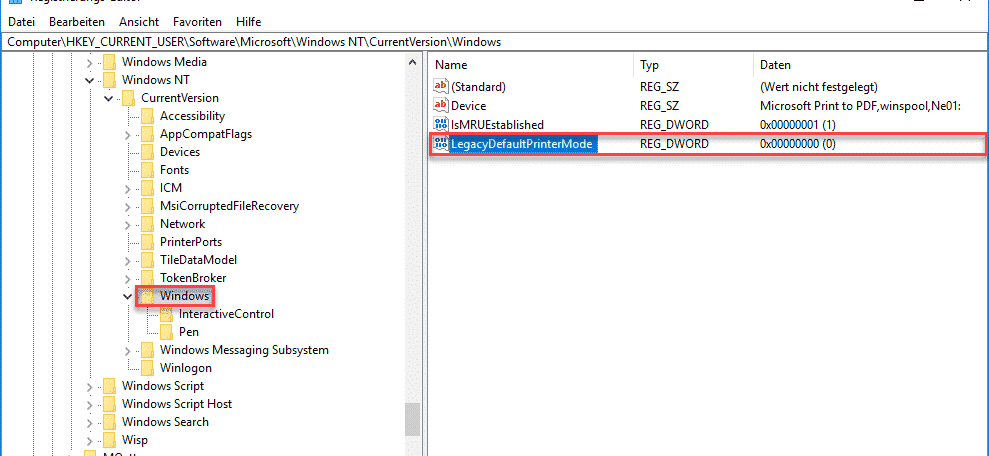
Task: Click the PrinterPorts folder icon
Action: [x=148, y=242]
